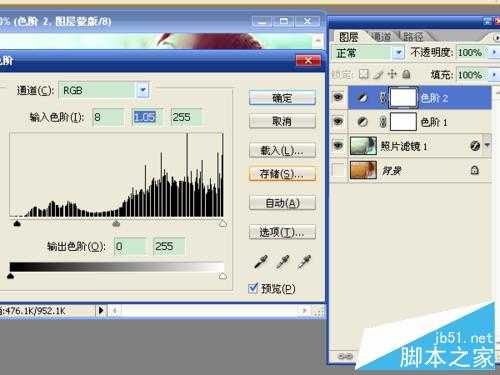
Task: Expand 照片滤镜 1 layer effects arrow
Action: [487, 145]
